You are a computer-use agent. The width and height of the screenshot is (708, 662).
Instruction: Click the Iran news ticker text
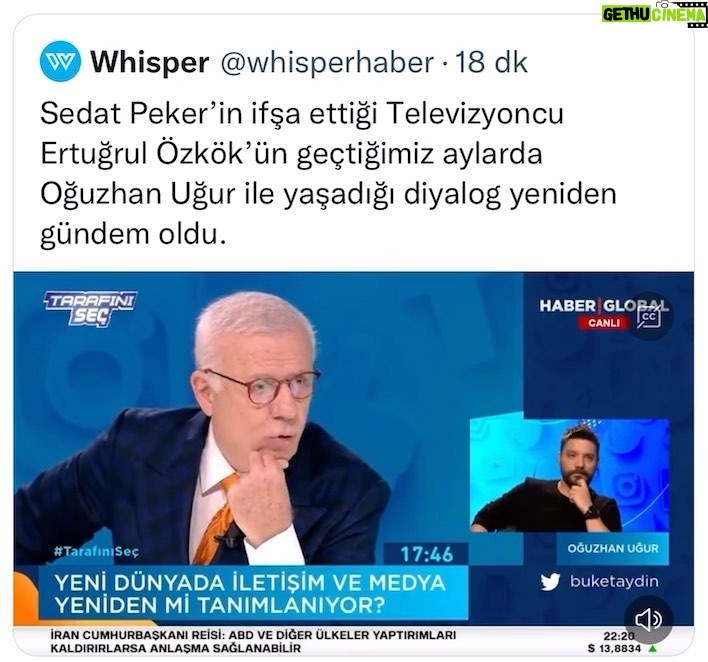tap(253, 642)
